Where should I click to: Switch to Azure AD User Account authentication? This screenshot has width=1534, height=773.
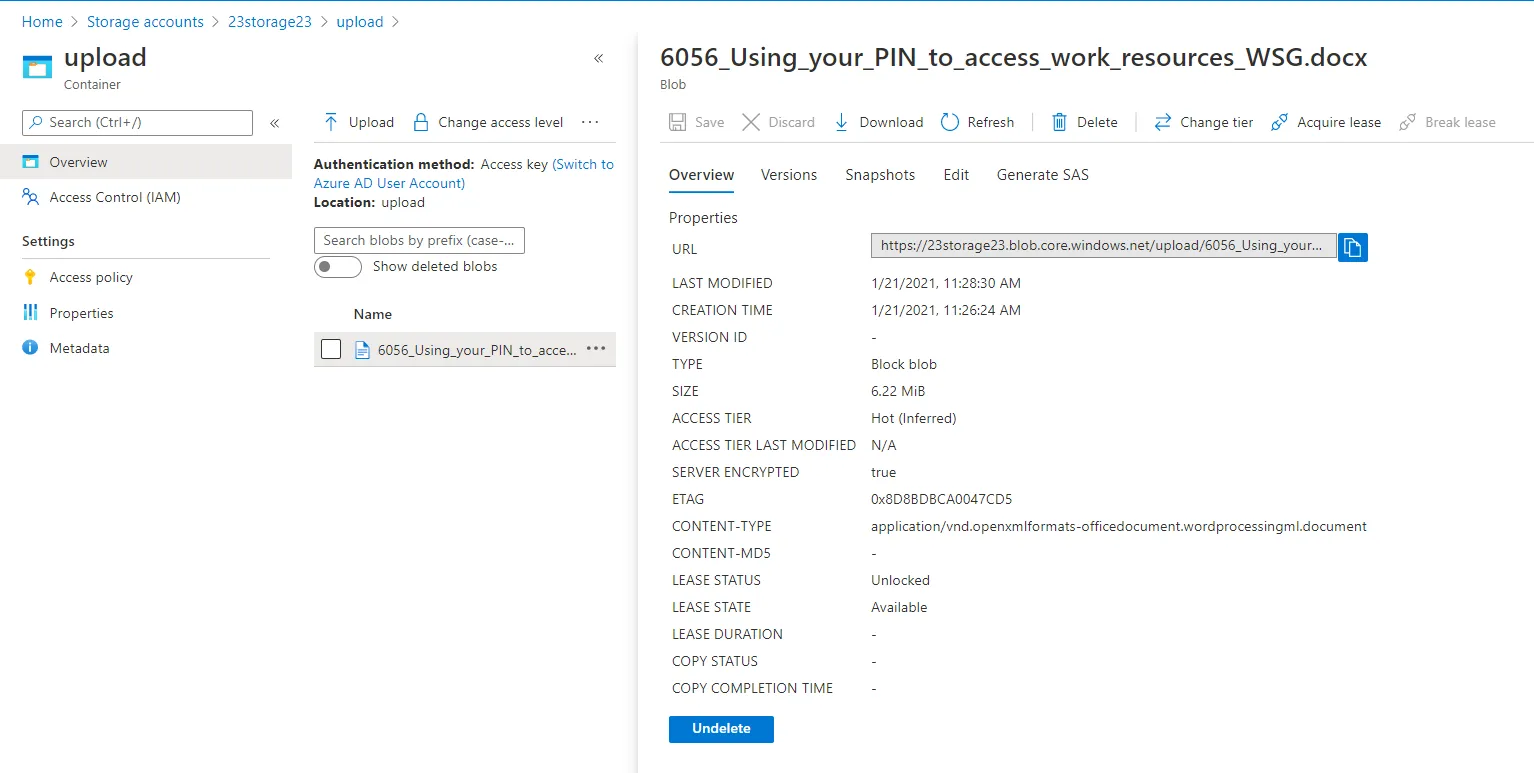pos(464,174)
